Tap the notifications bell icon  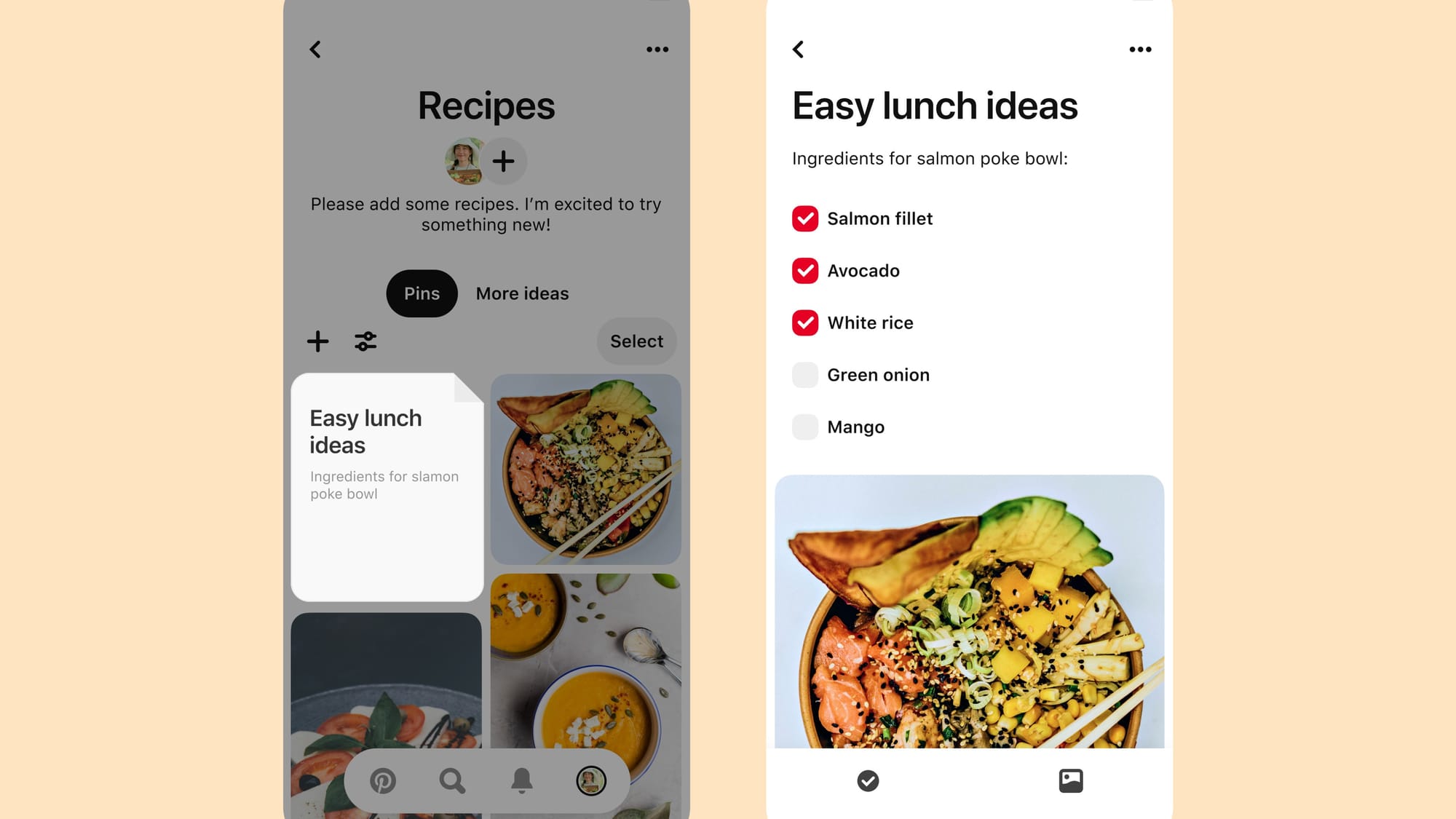pos(521,781)
